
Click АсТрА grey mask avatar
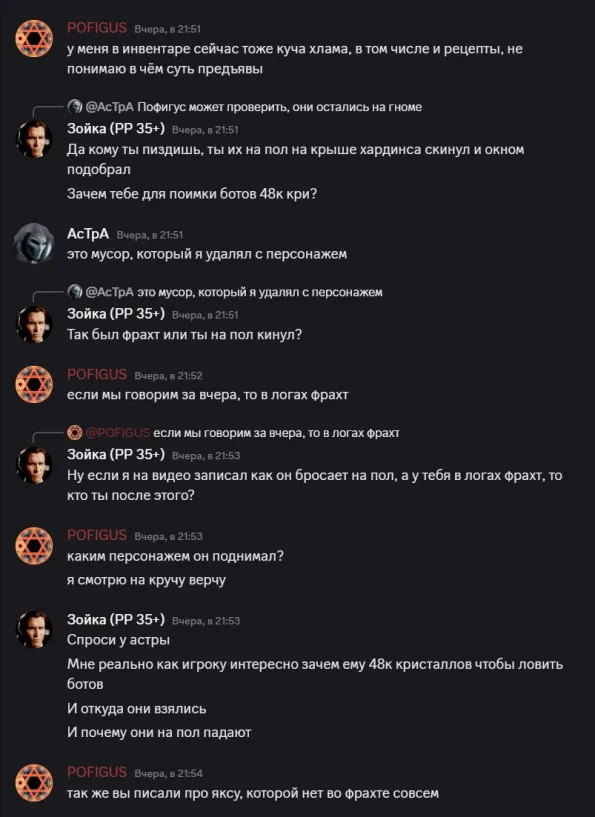click(x=34, y=243)
